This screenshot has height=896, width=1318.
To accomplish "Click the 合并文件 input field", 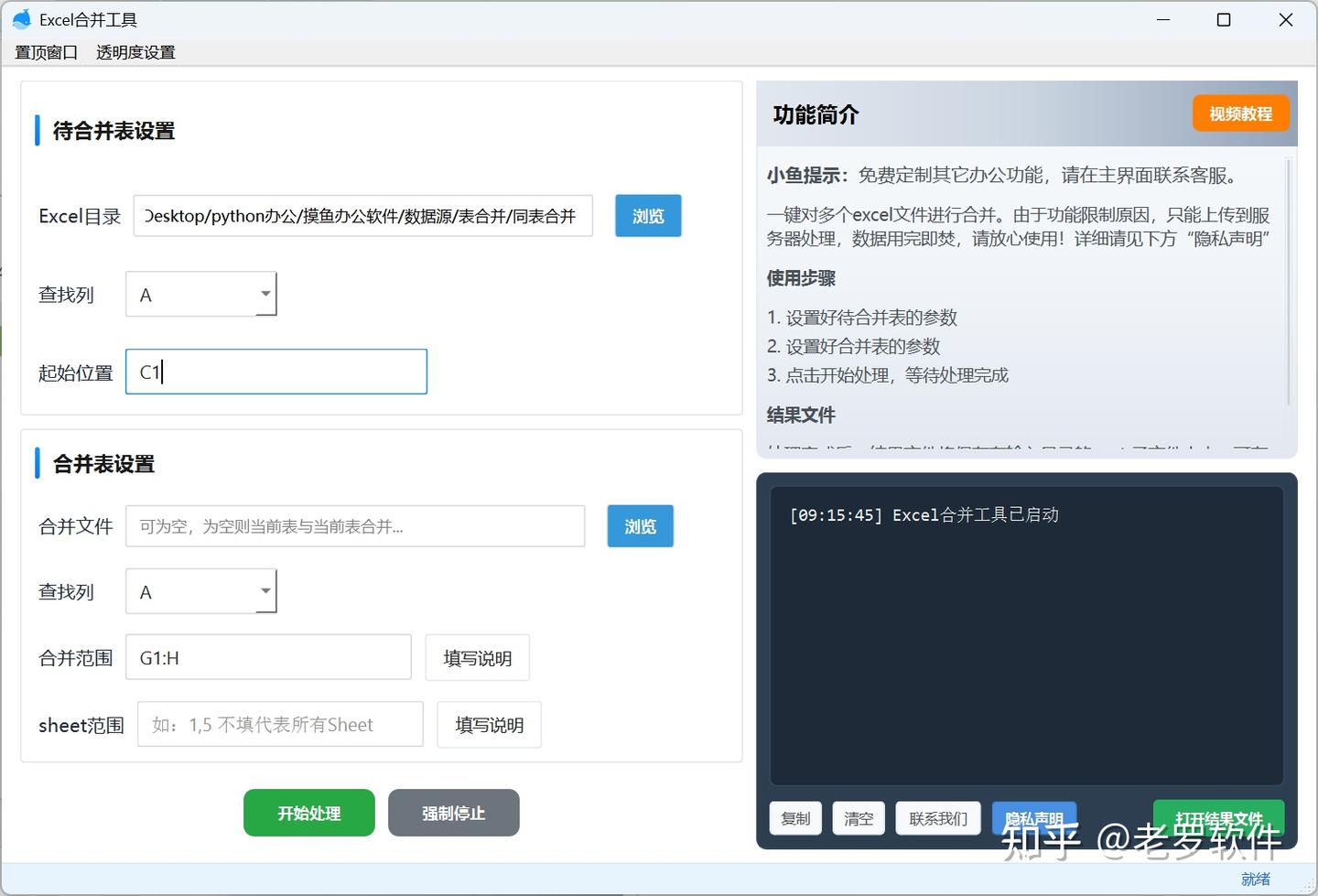I will (355, 526).
